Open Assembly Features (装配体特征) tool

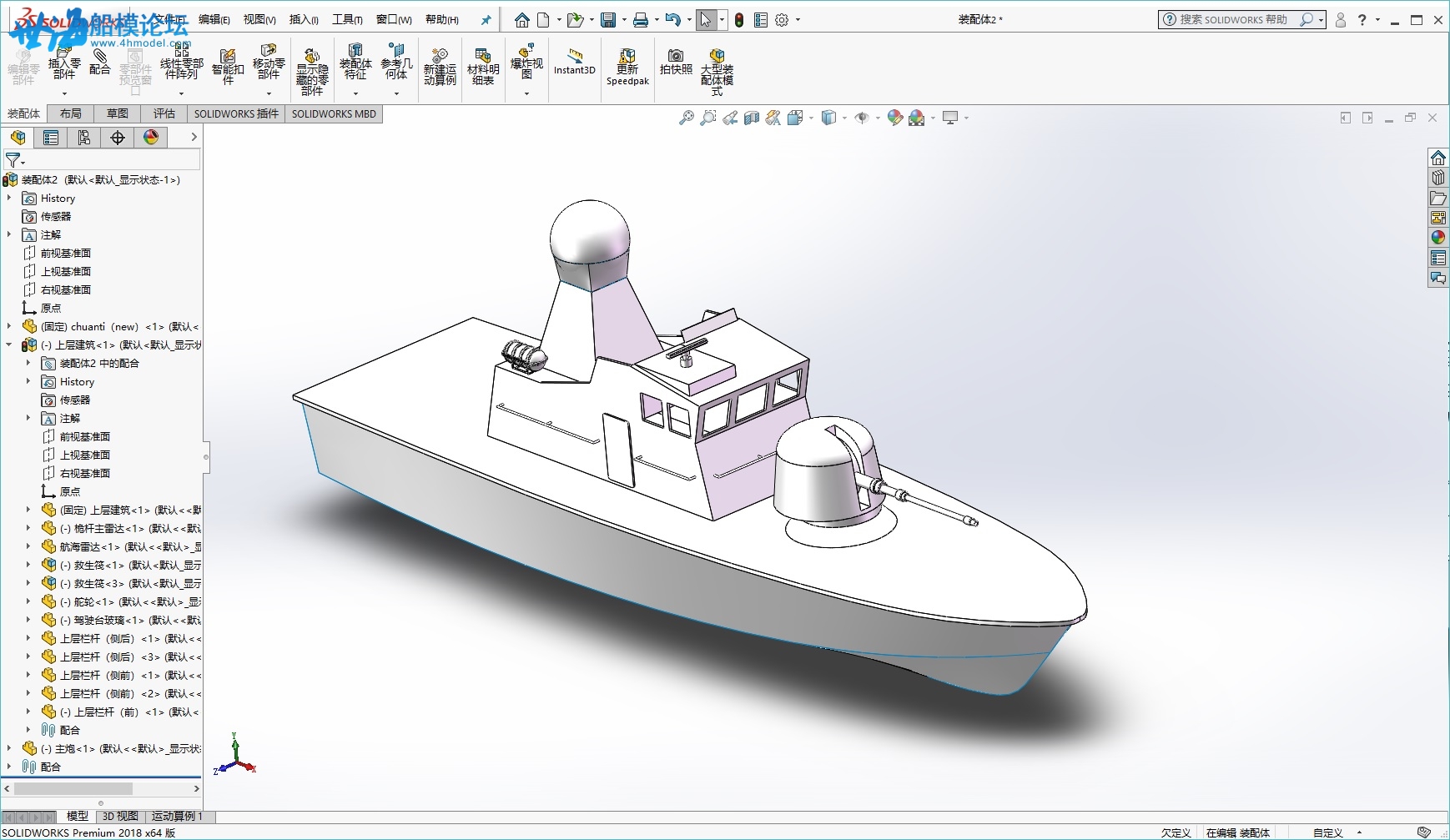click(x=355, y=65)
